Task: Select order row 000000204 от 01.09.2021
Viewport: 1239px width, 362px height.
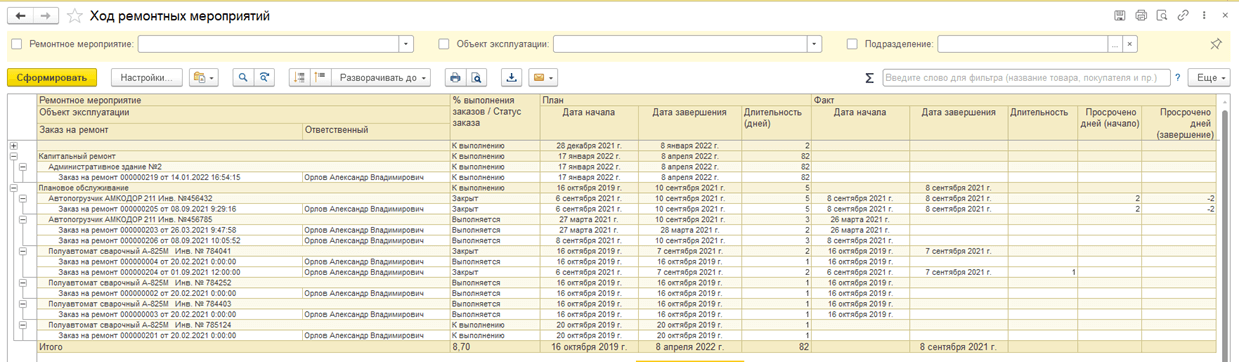Action: coord(149,272)
